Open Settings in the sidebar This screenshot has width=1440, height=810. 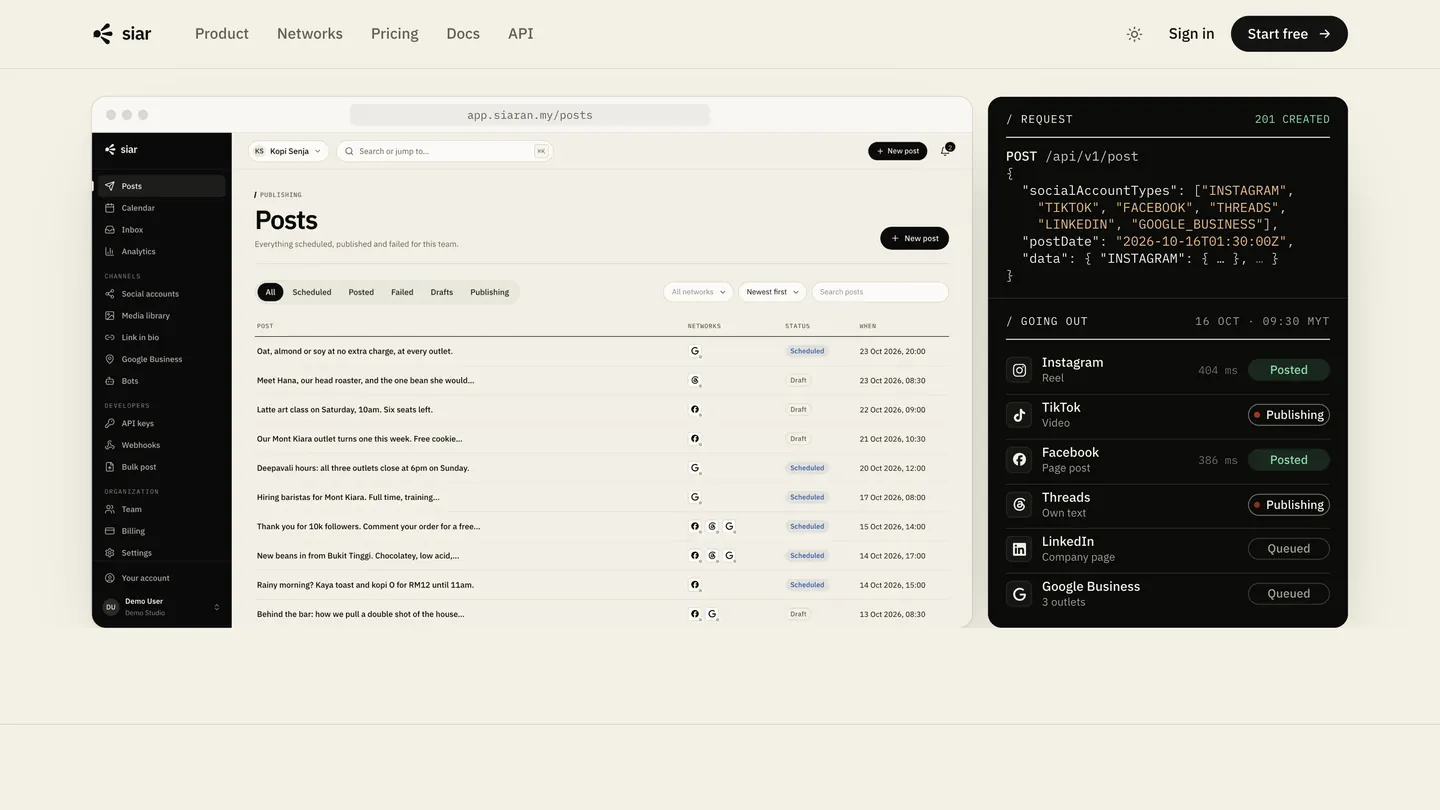161,553
